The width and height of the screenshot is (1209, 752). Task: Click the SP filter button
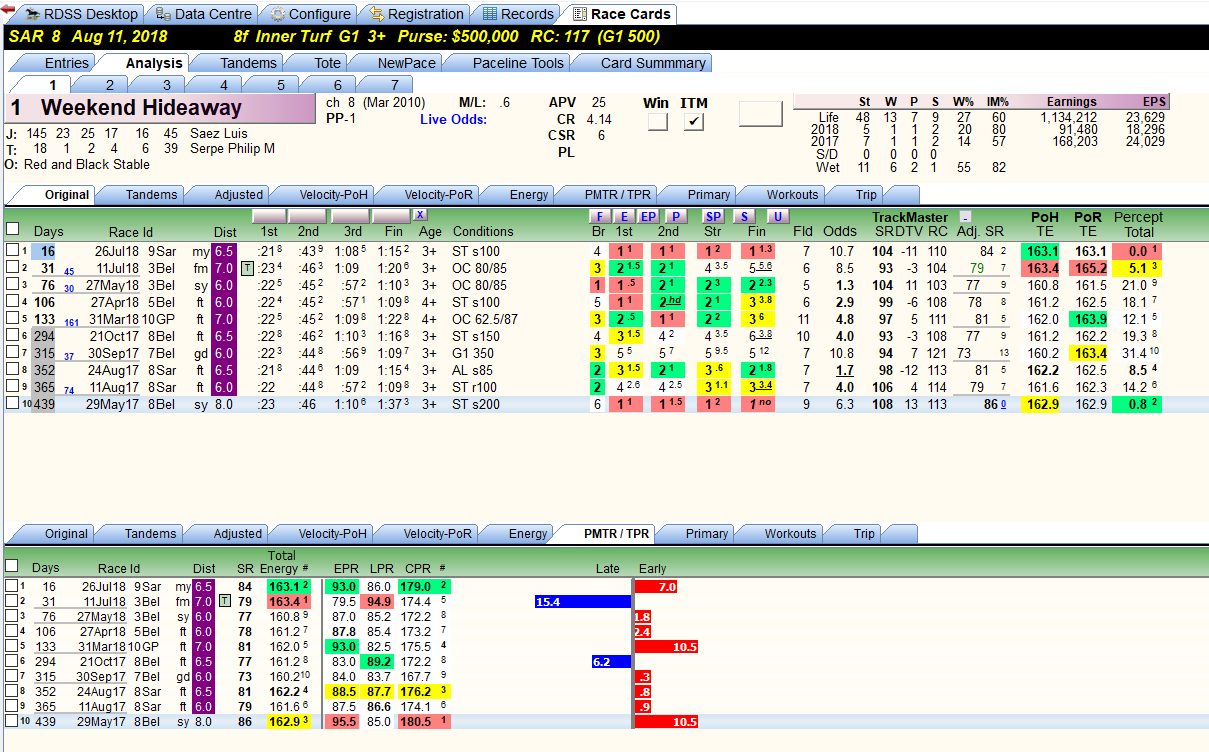713,216
